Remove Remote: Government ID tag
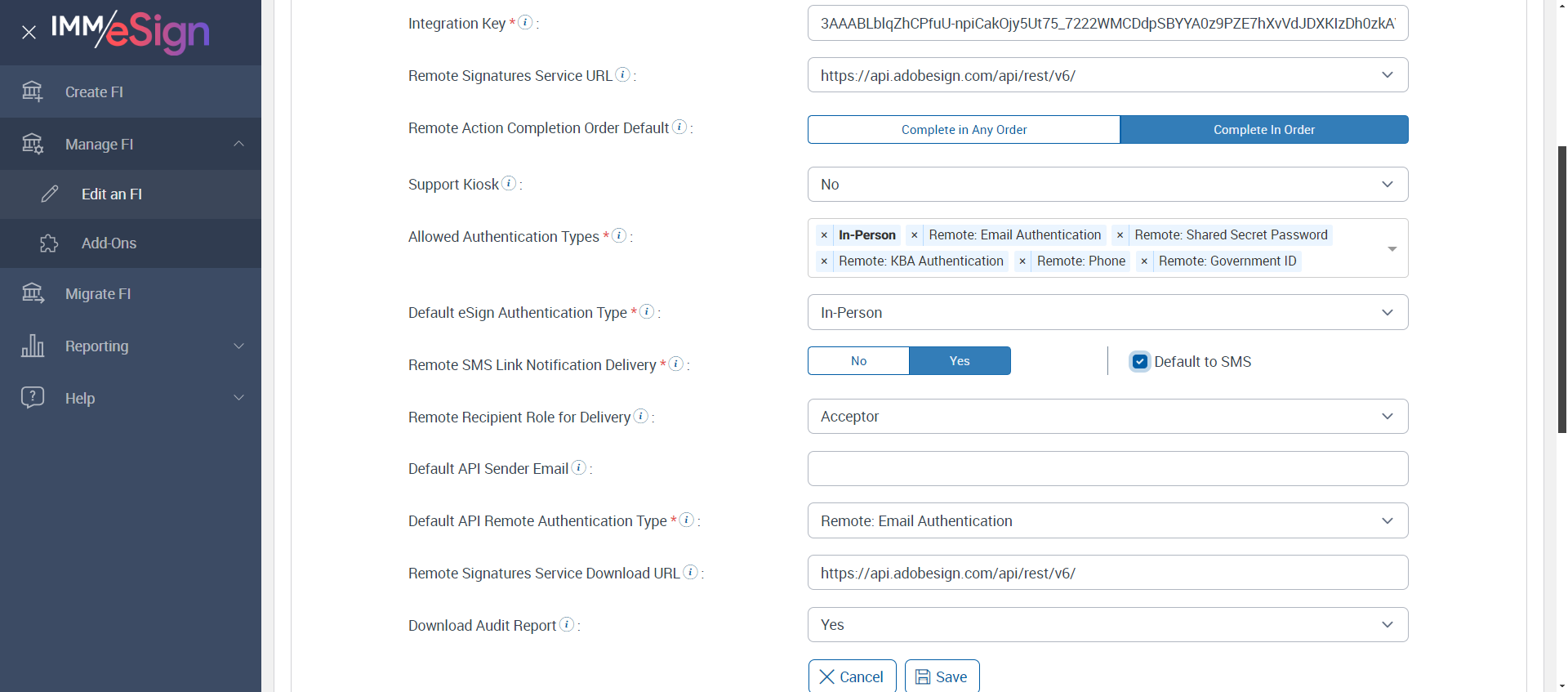The width and height of the screenshot is (1568, 692). coord(1144,261)
